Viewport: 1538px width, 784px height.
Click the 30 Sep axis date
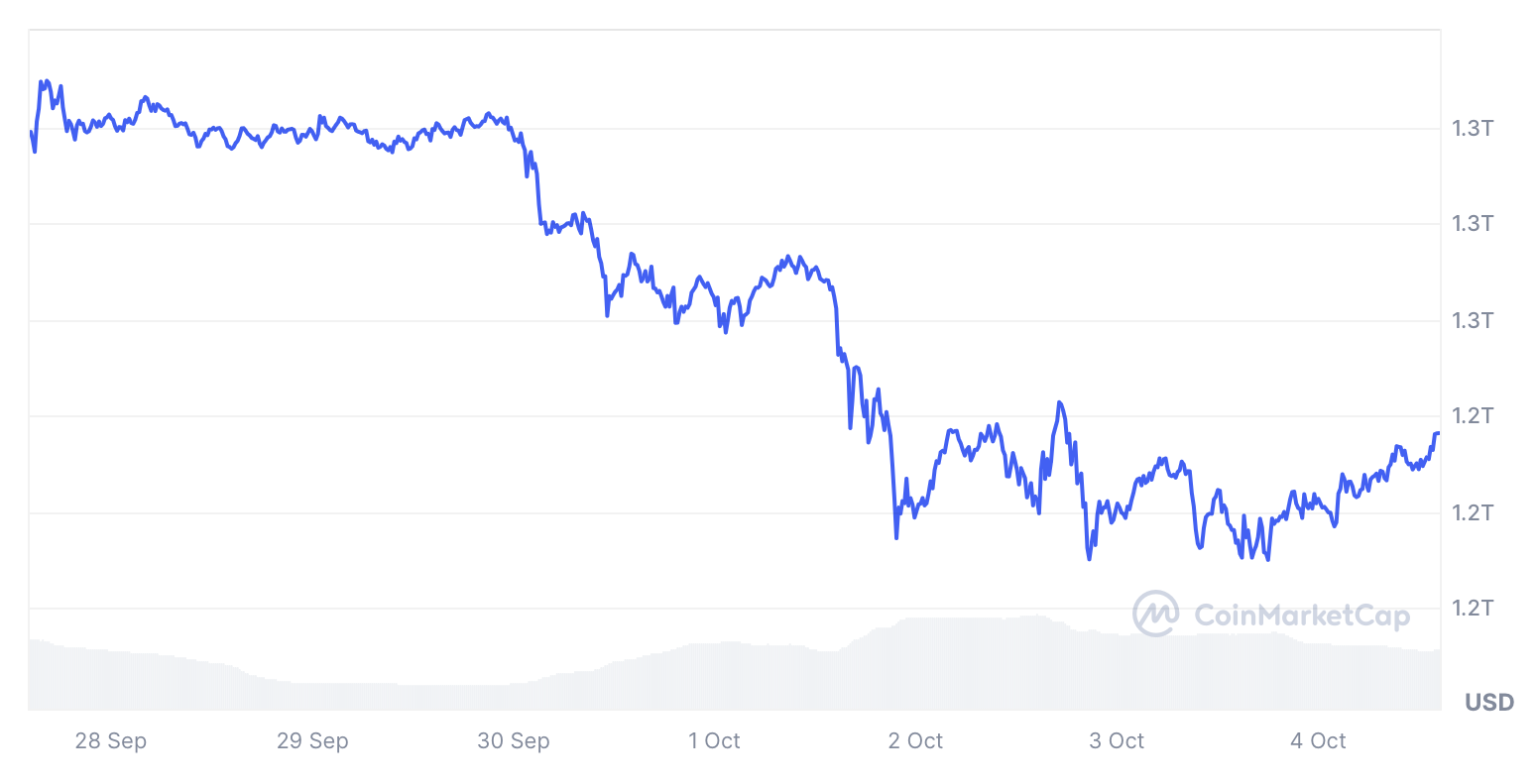click(514, 740)
